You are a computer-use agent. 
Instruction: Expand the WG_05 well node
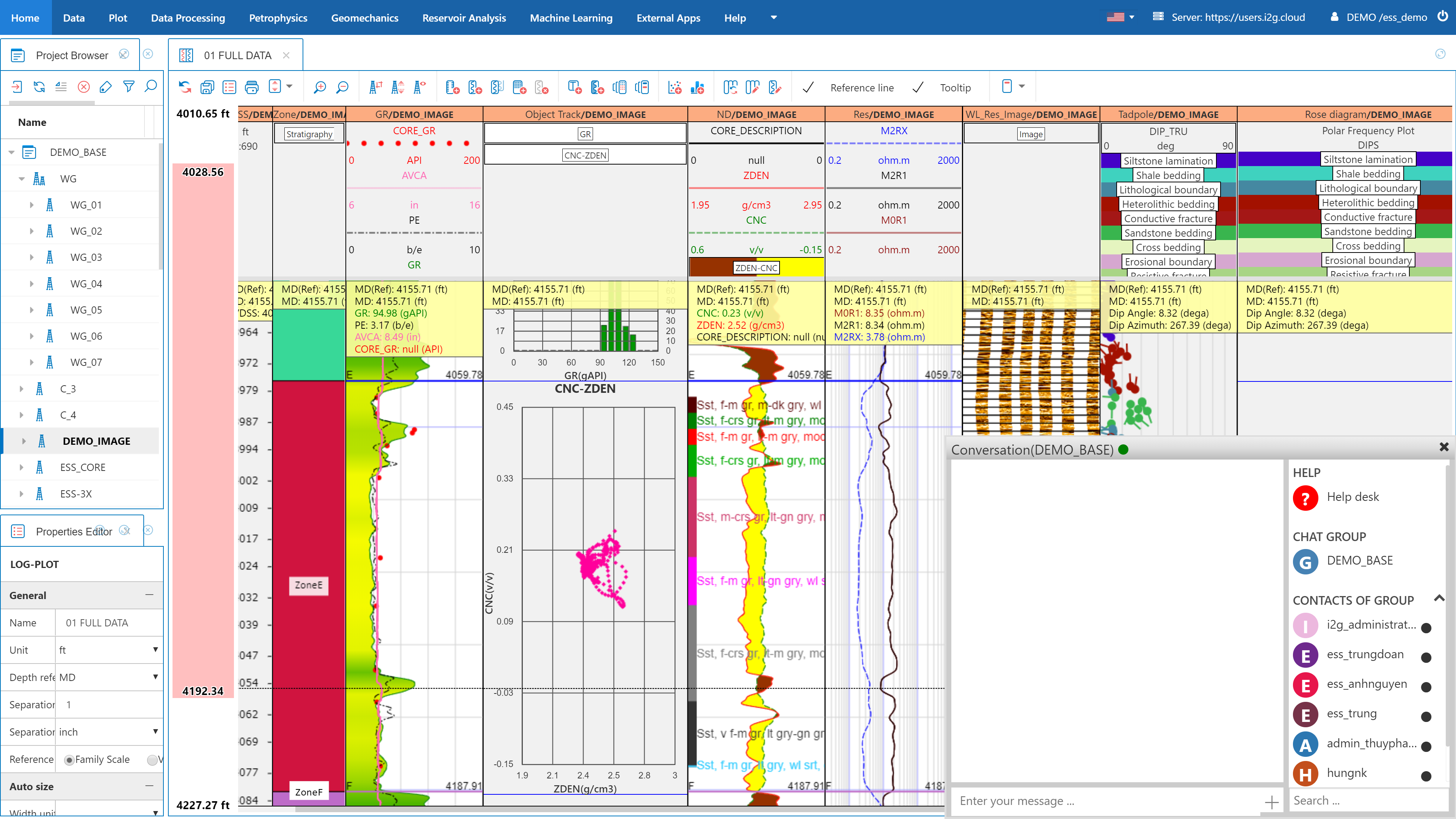pyautogui.click(x=31, y=310)
